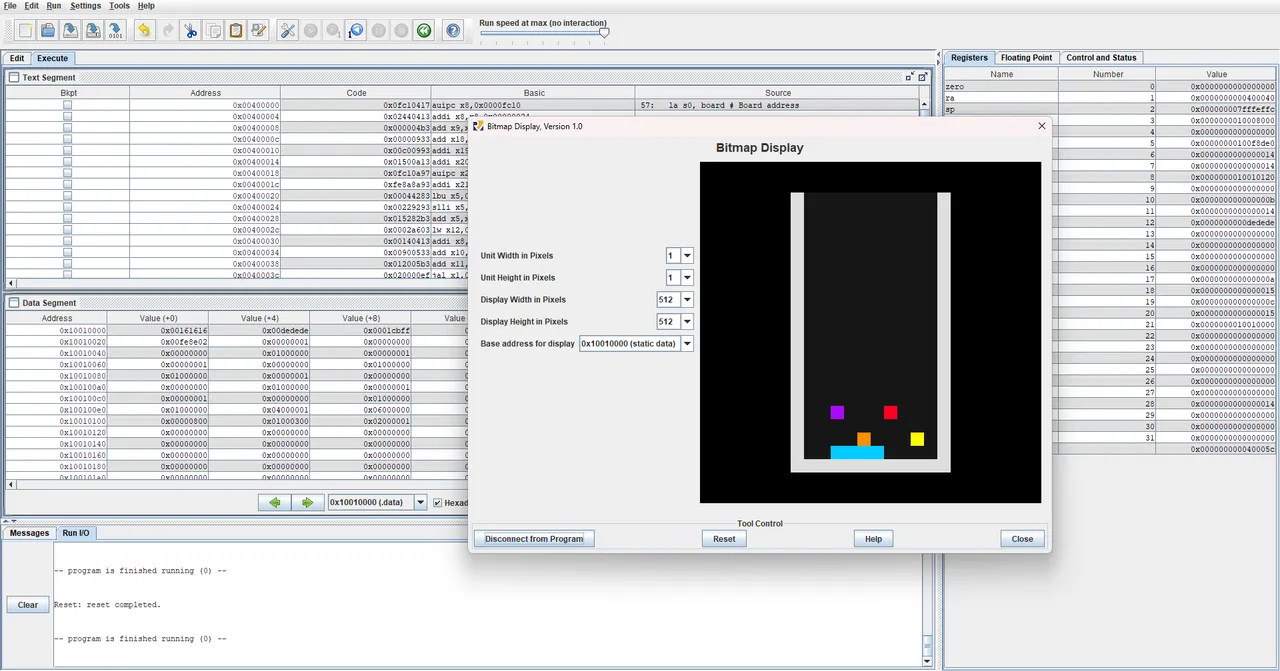
Task: Save the current file via toolbar
Action: click(70, 31)
